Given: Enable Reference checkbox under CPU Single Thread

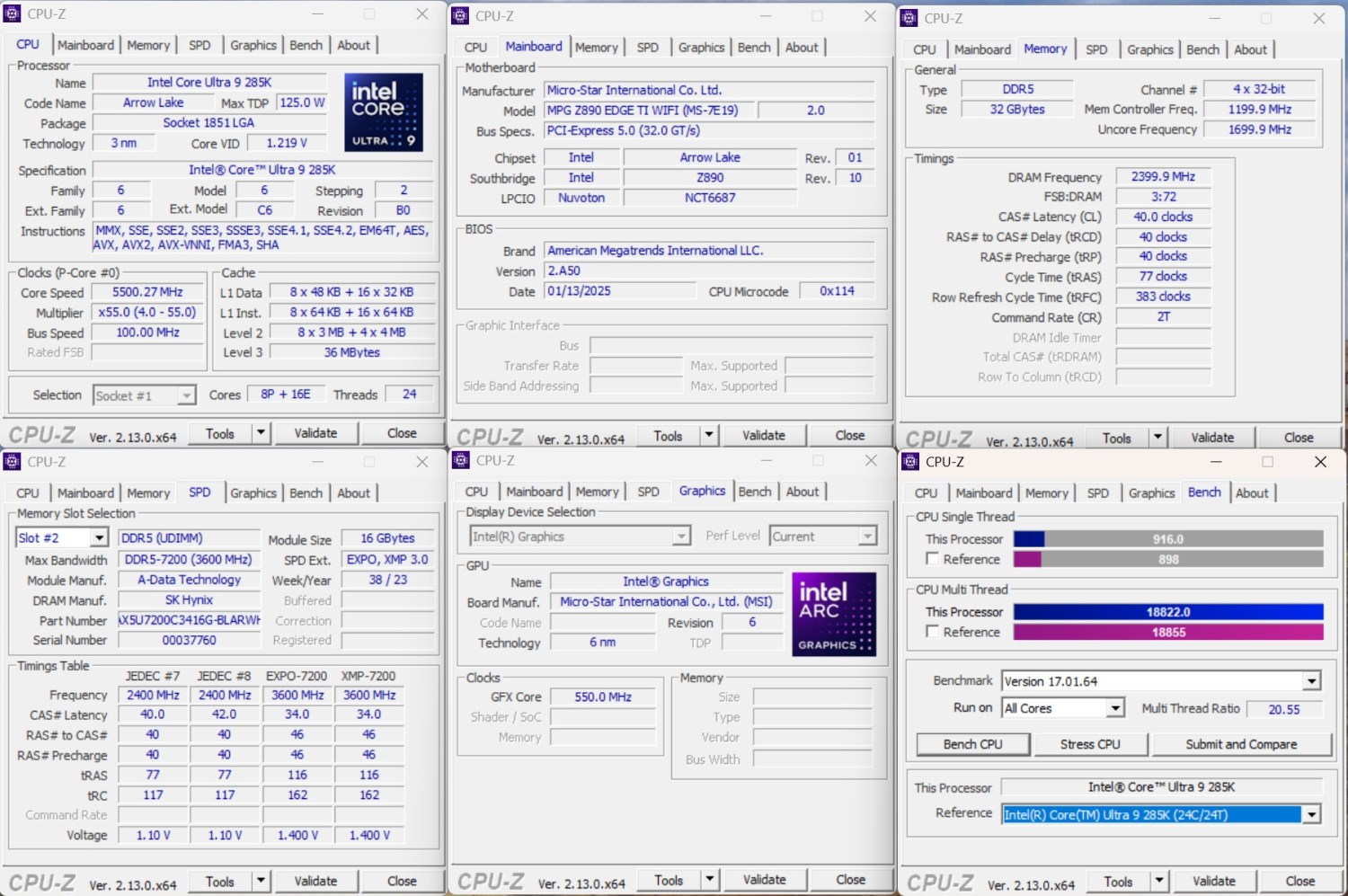Looking at the screenshot, I should coord(933,559).
